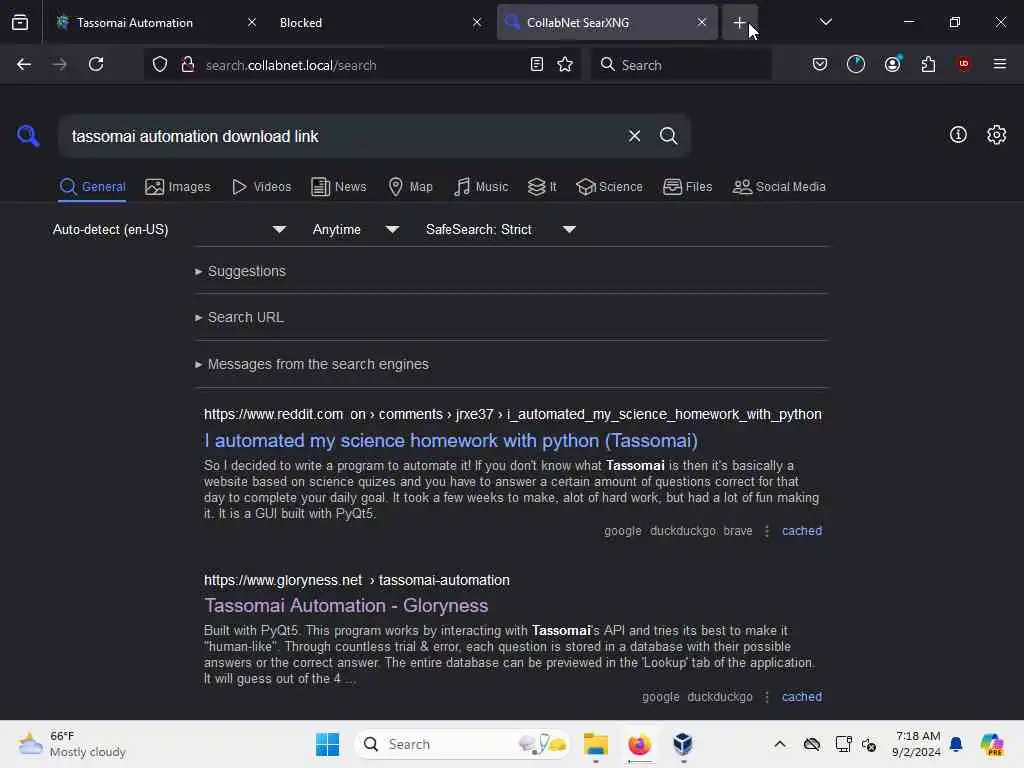Click the browser address bar URL
This screenshot has height=768, width=1024.
(x=291, y=65)
